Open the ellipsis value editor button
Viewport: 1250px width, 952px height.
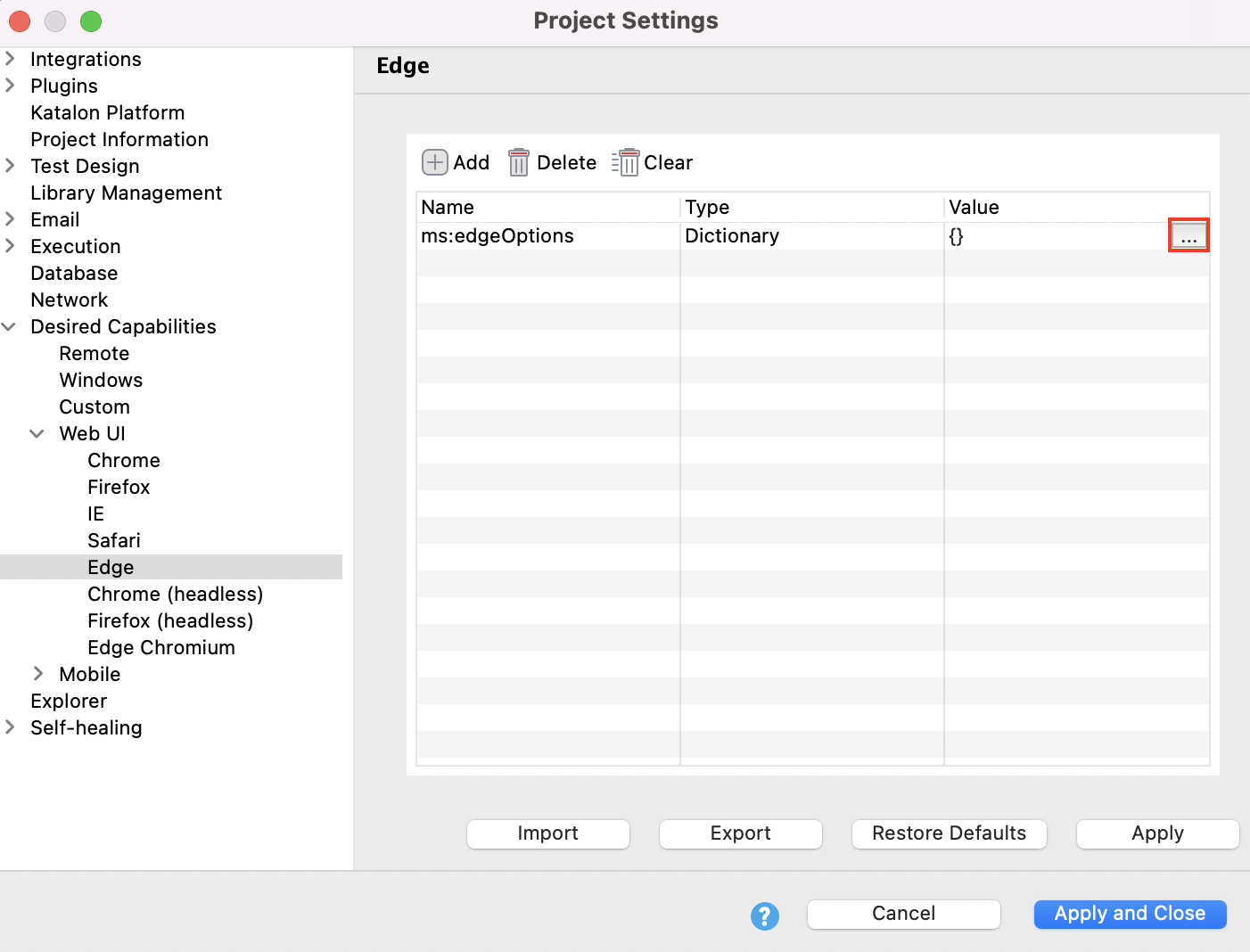point(1188,236)
